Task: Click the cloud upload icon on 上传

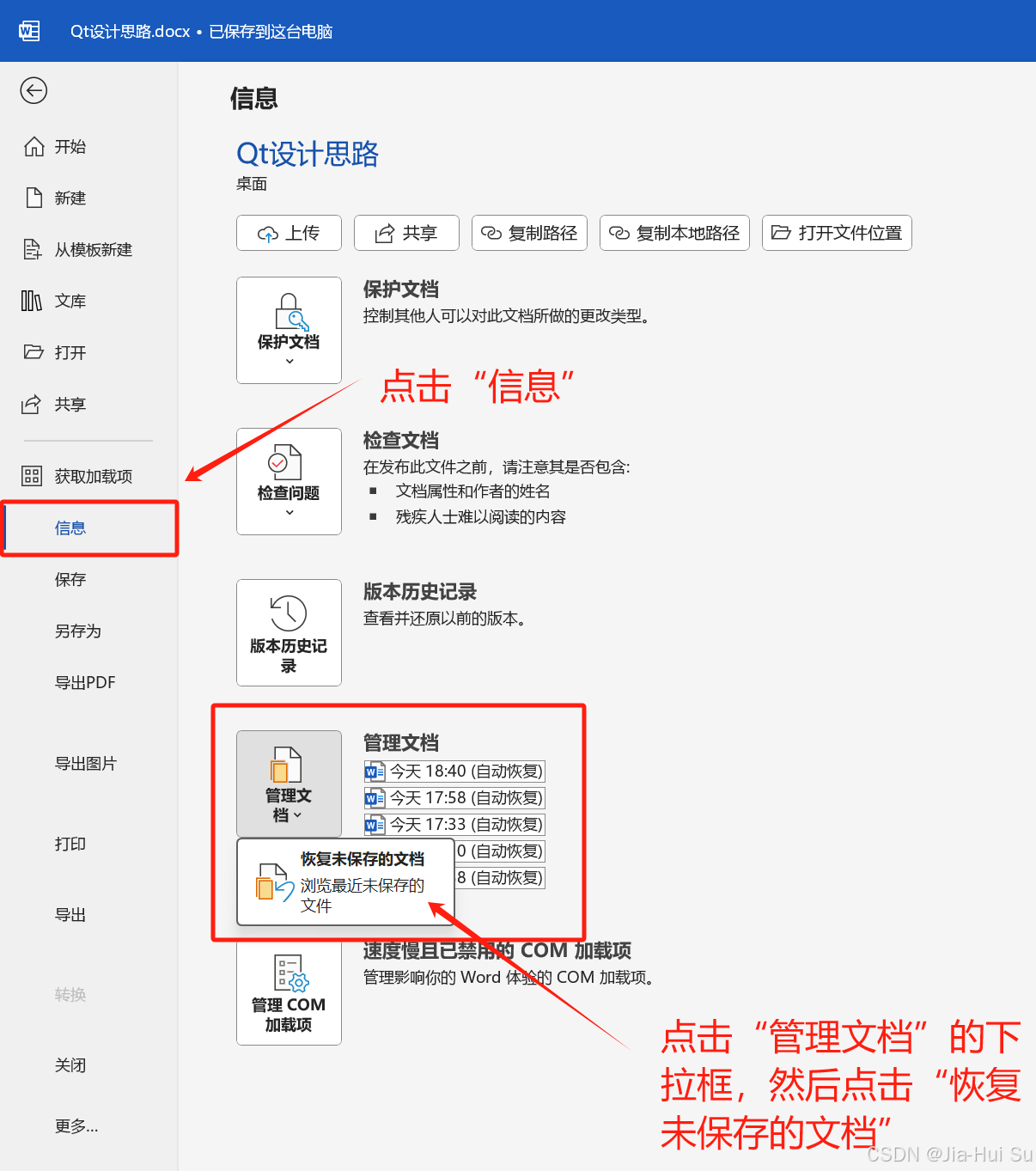Action: (x=268, y=234)
